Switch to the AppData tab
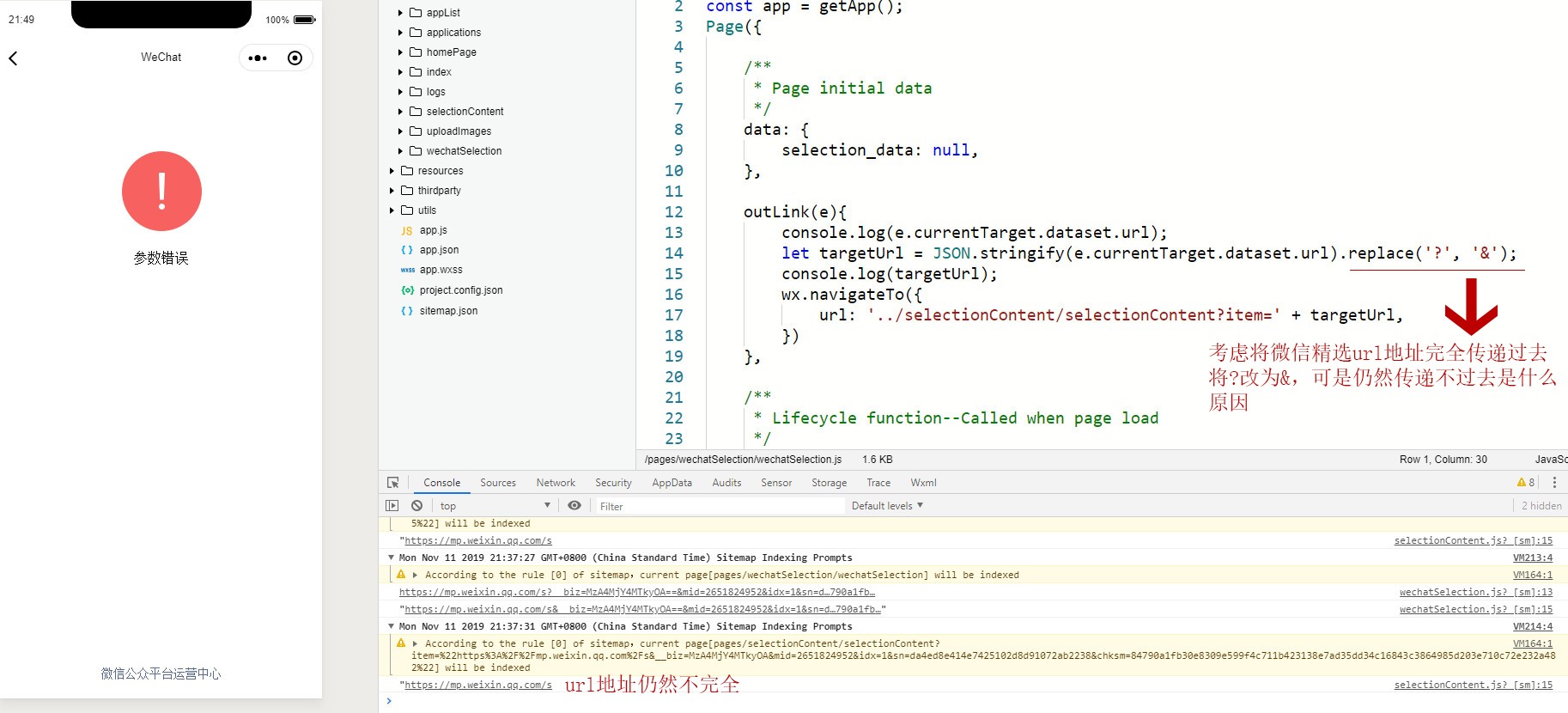Image resolution: width=1568 pixels, height=713 pixels. click(x=672, y=483)
